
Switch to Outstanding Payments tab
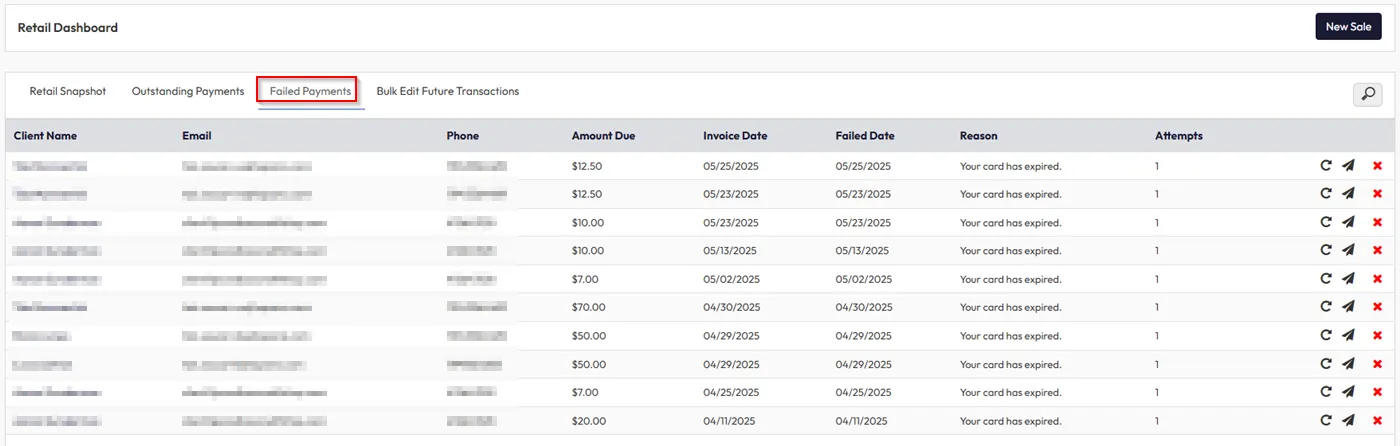coord(188,91)
